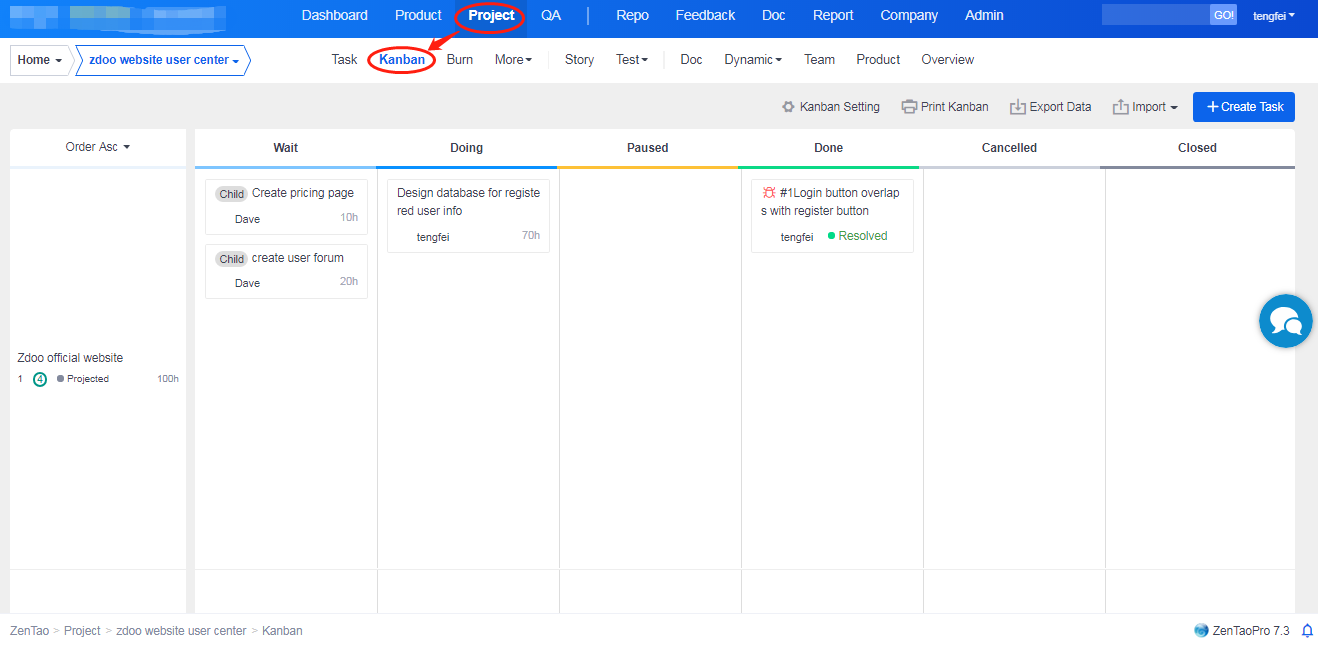Screen dimensions: 1318x645
Task: Open the QA menu in top navigation
Action: coord(551,16)
